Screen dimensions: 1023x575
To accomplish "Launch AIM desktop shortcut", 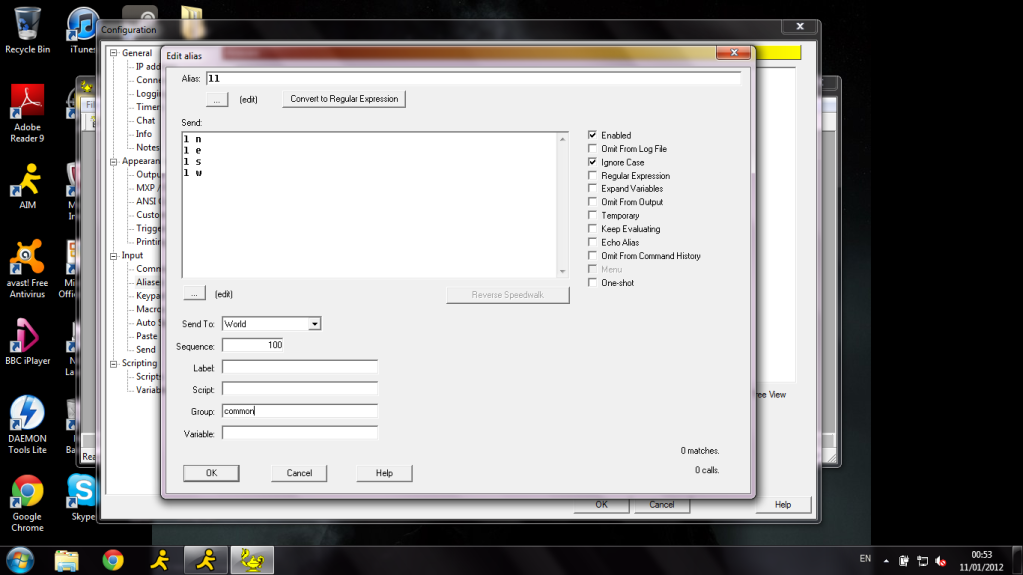I will (27, 185).
